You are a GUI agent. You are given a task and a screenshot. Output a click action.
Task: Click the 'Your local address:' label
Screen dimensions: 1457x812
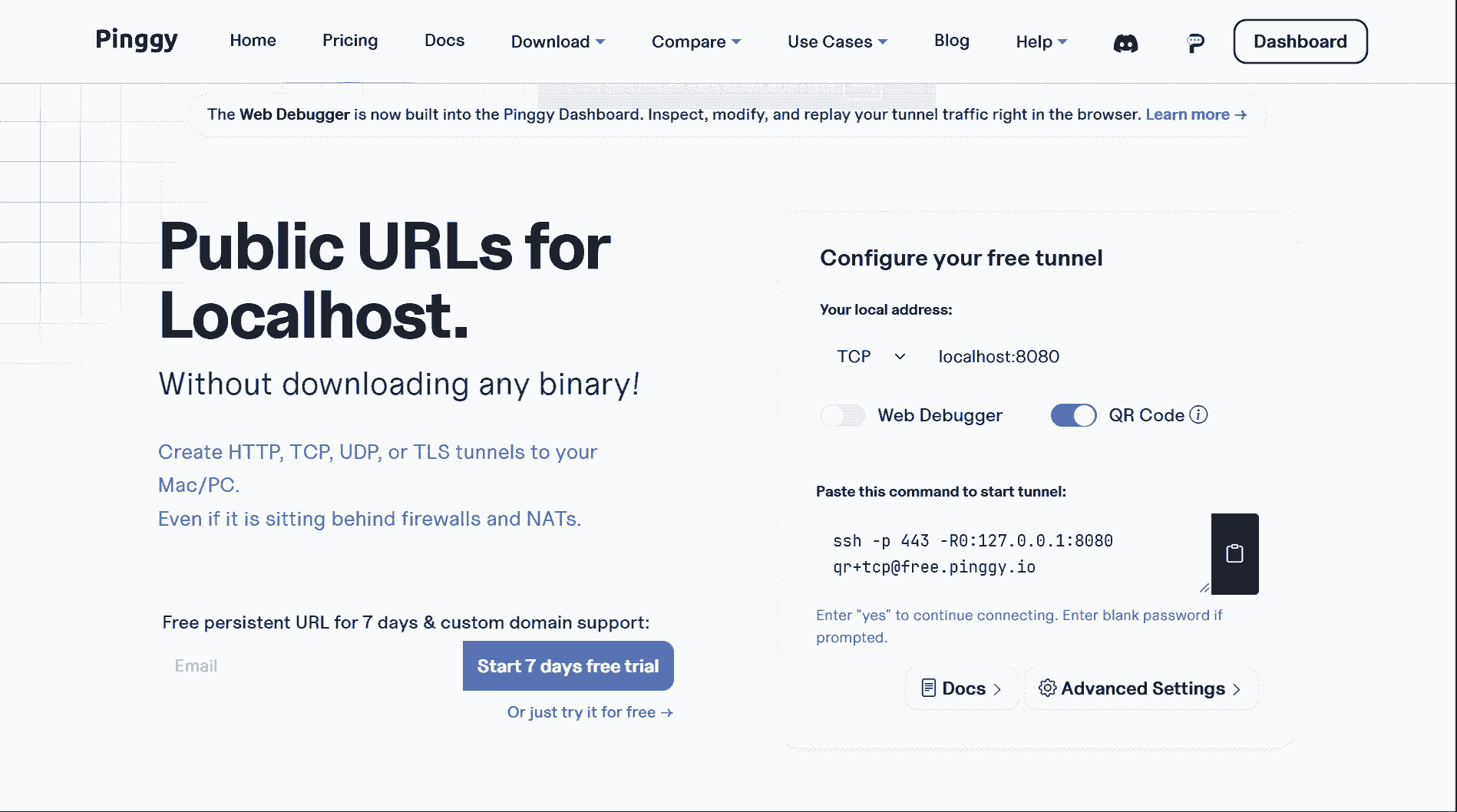pos(886,309)
